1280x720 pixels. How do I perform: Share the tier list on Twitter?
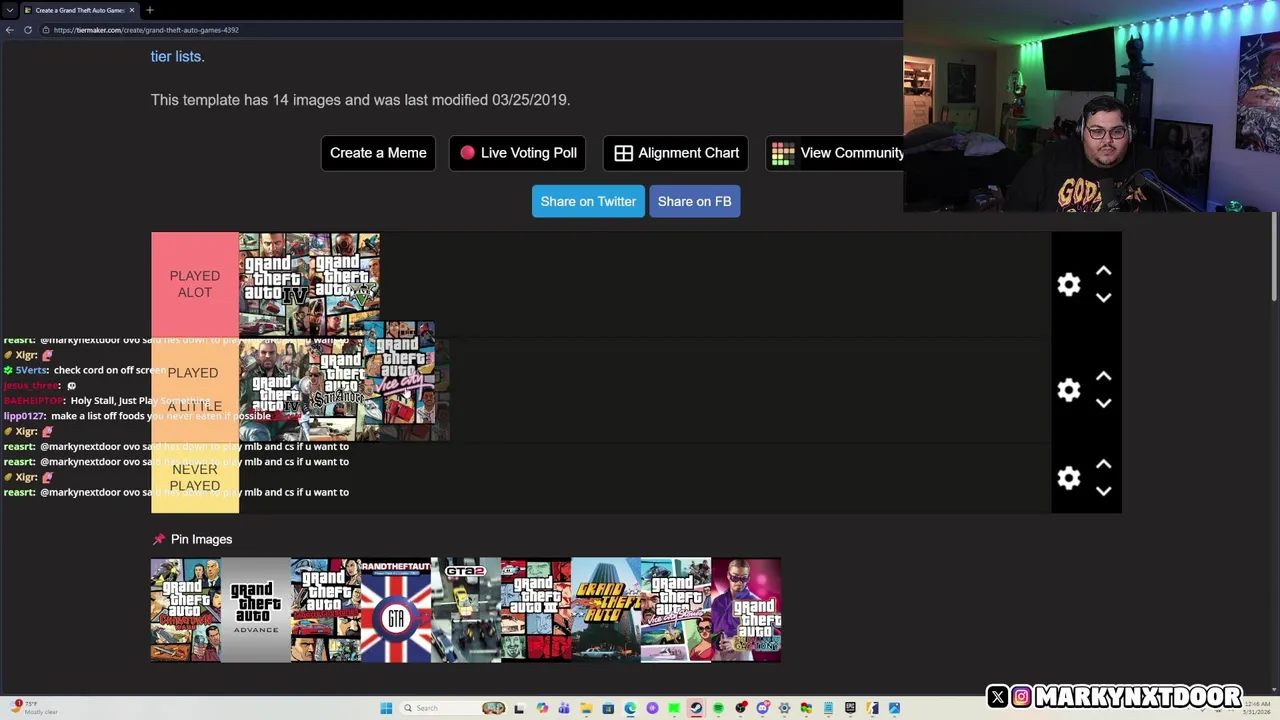(x=588, y=201)
